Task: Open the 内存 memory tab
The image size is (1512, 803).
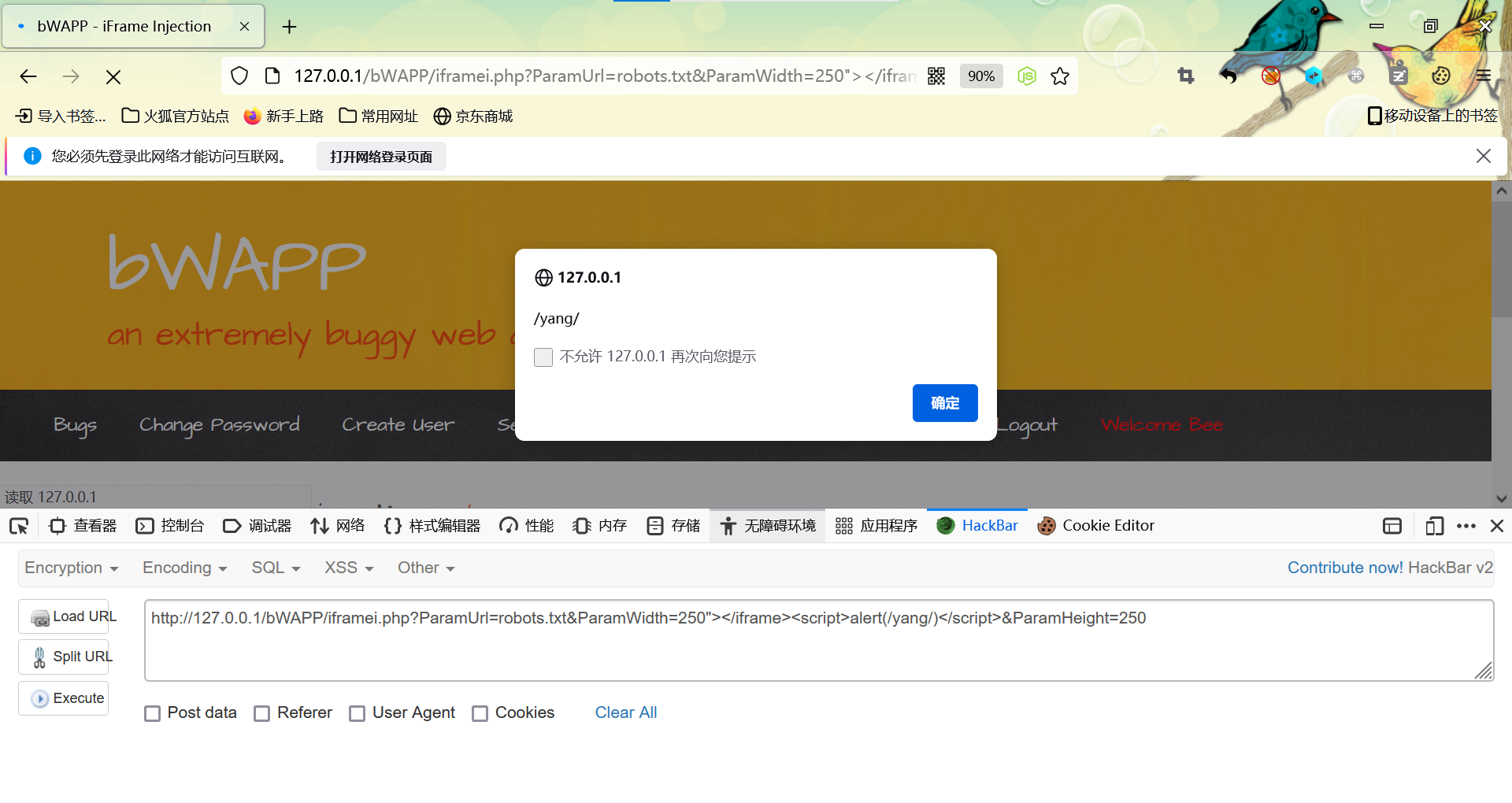Action: tap(600, 526)
